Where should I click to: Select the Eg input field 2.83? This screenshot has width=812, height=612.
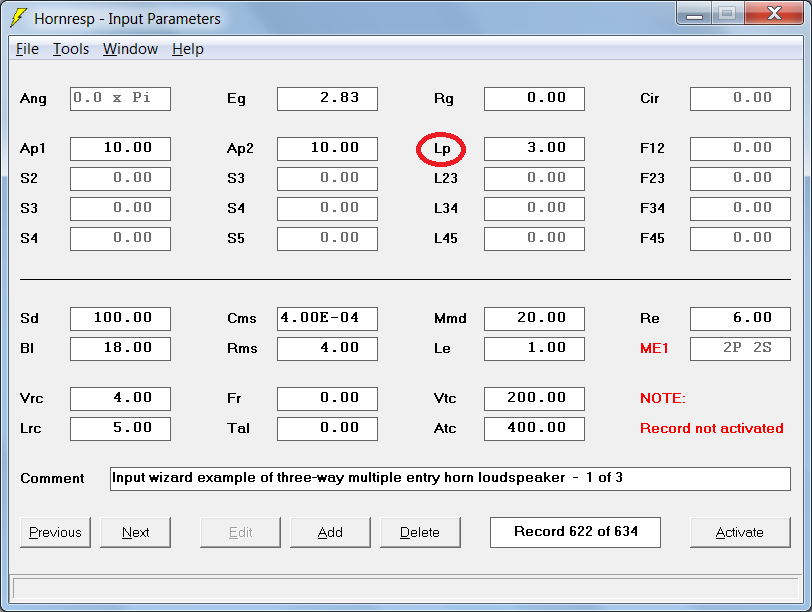click(327, 98)
